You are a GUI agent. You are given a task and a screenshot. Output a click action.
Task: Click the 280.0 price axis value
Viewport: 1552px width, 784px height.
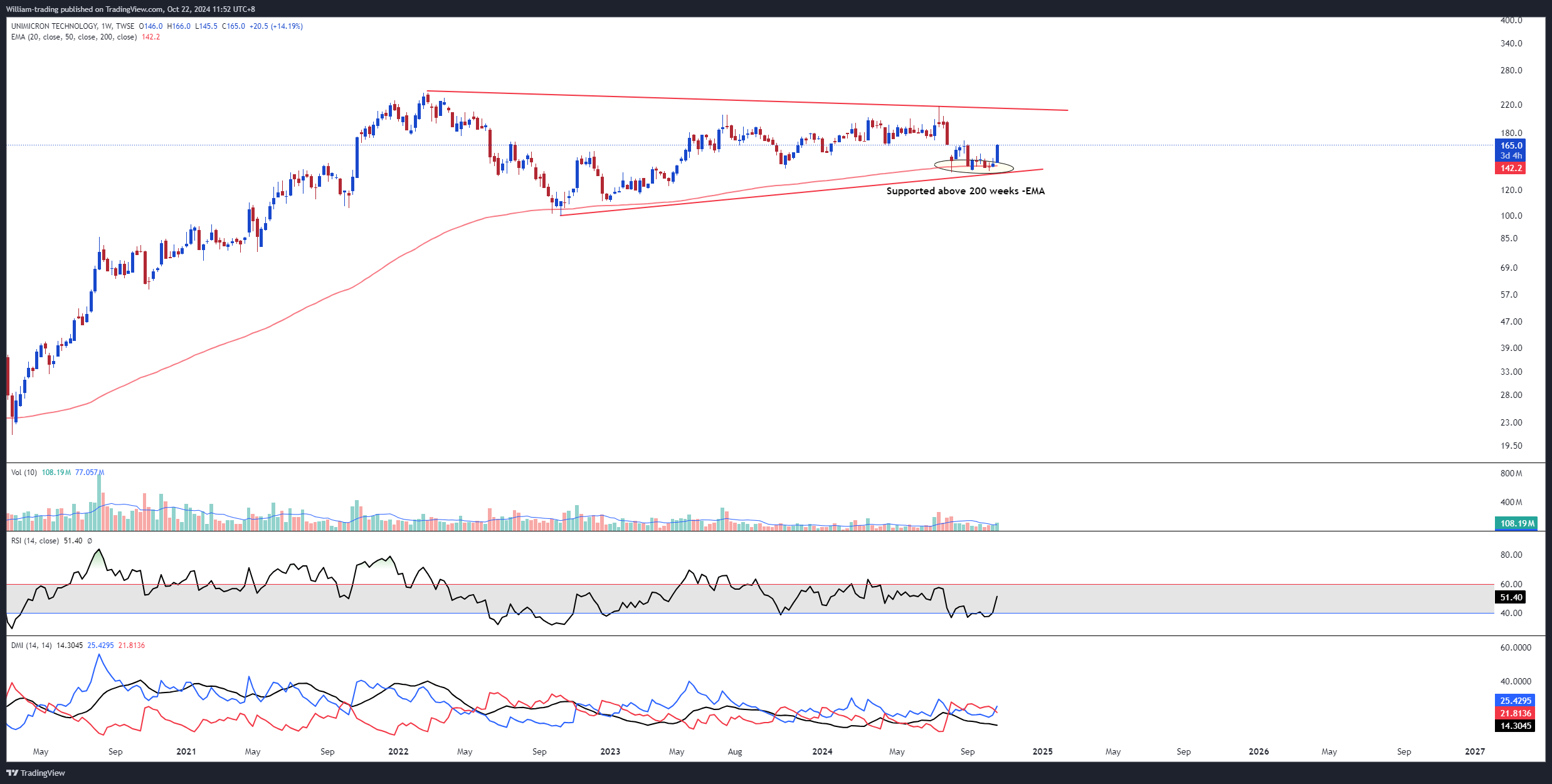(x=1511, y=70)
